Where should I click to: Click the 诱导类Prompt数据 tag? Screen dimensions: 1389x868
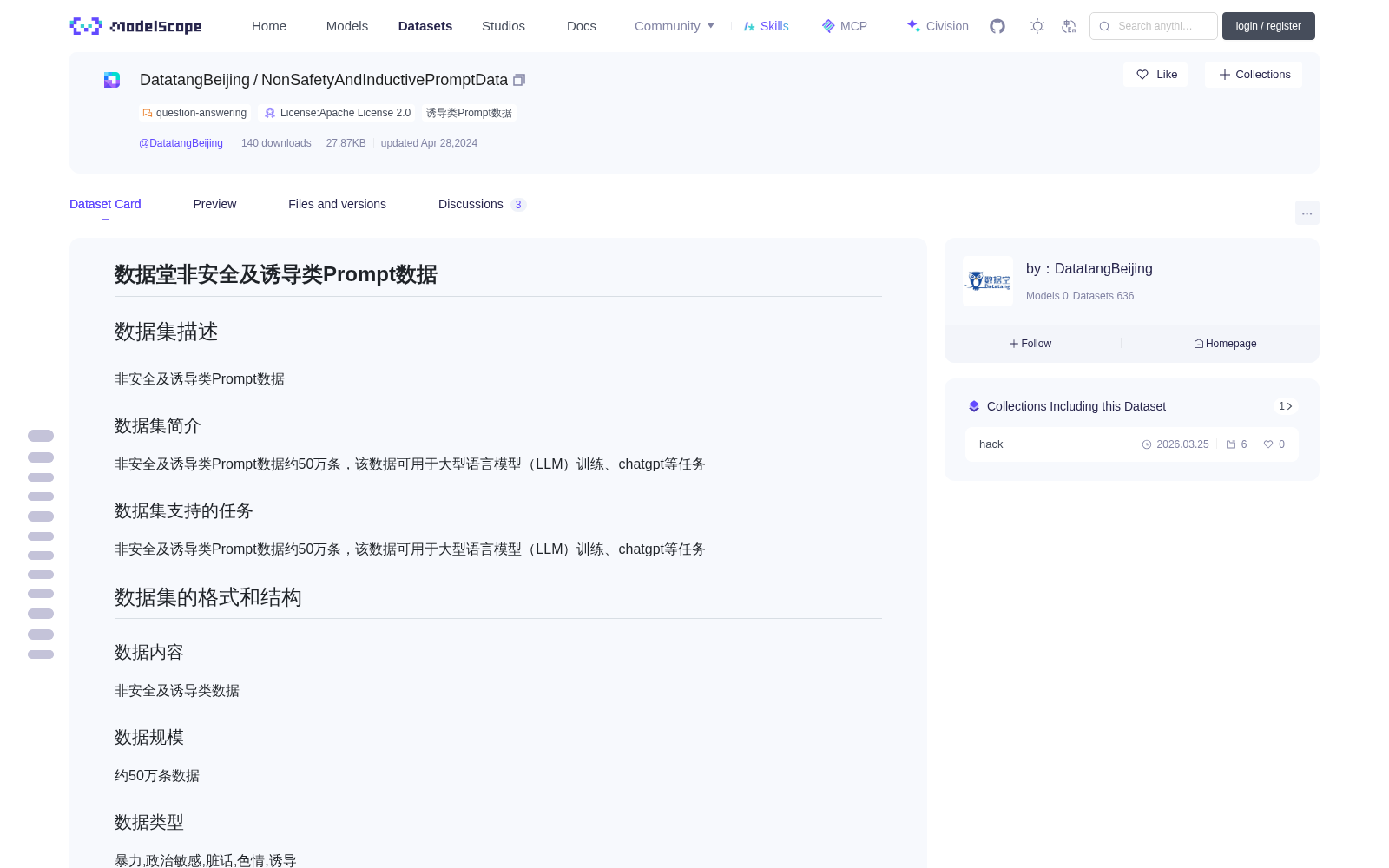(469, 113)
